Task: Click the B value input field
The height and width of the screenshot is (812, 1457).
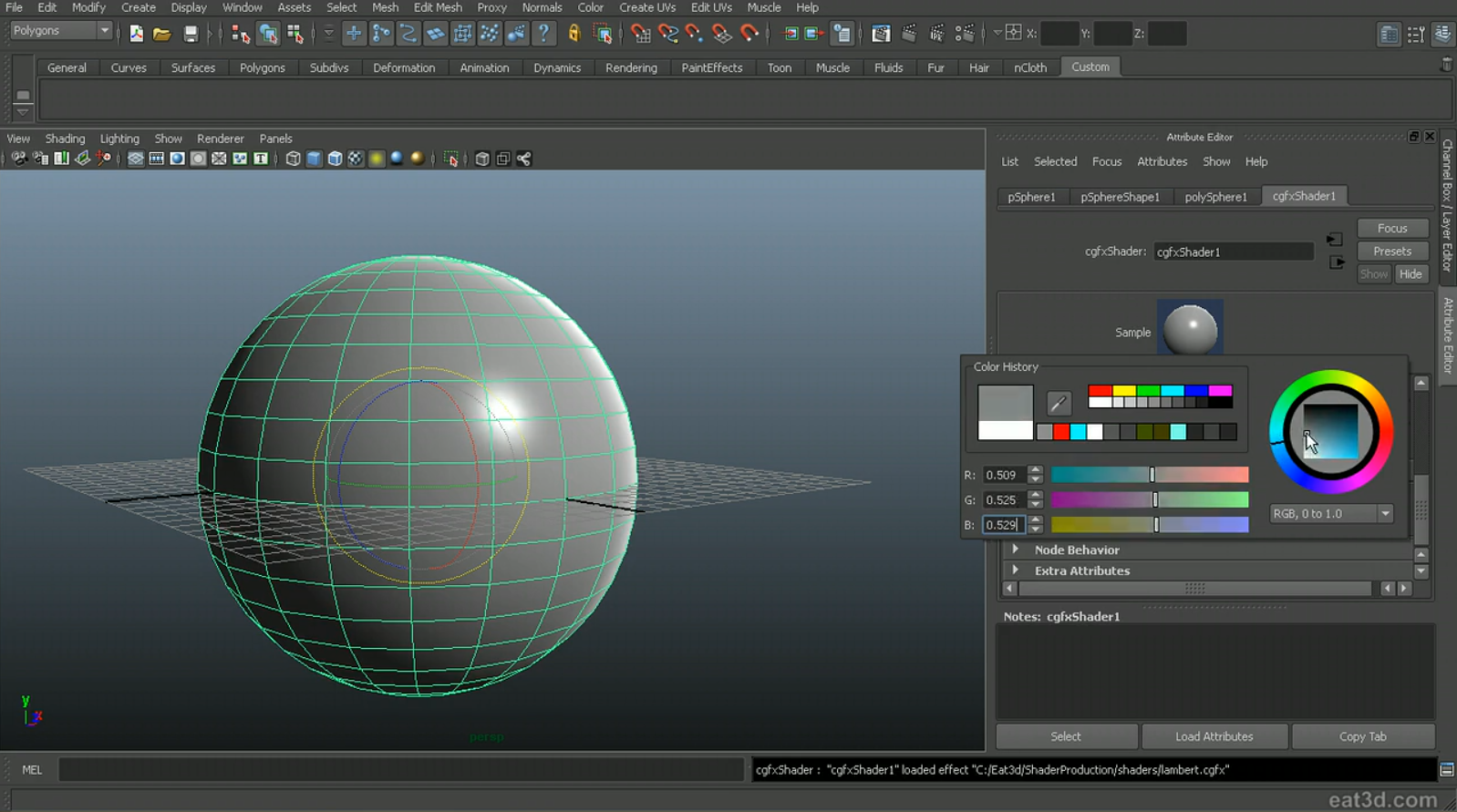Action: 1003,525
